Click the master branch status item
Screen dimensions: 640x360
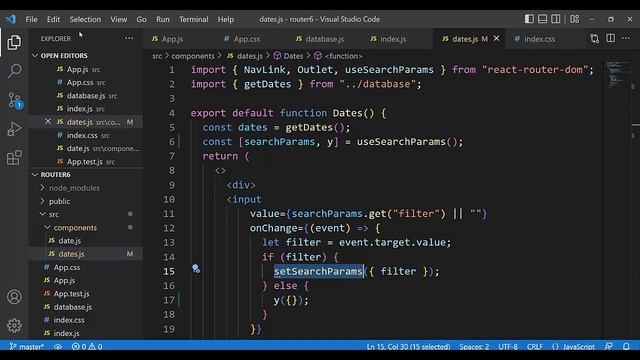click(27, 347)
